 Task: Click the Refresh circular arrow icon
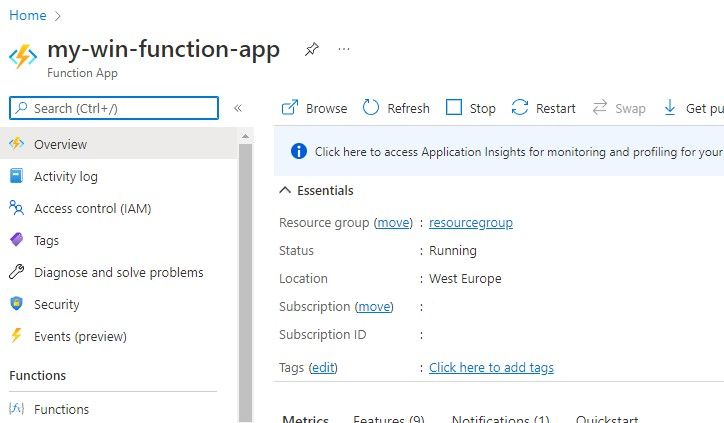coord(371,107)
